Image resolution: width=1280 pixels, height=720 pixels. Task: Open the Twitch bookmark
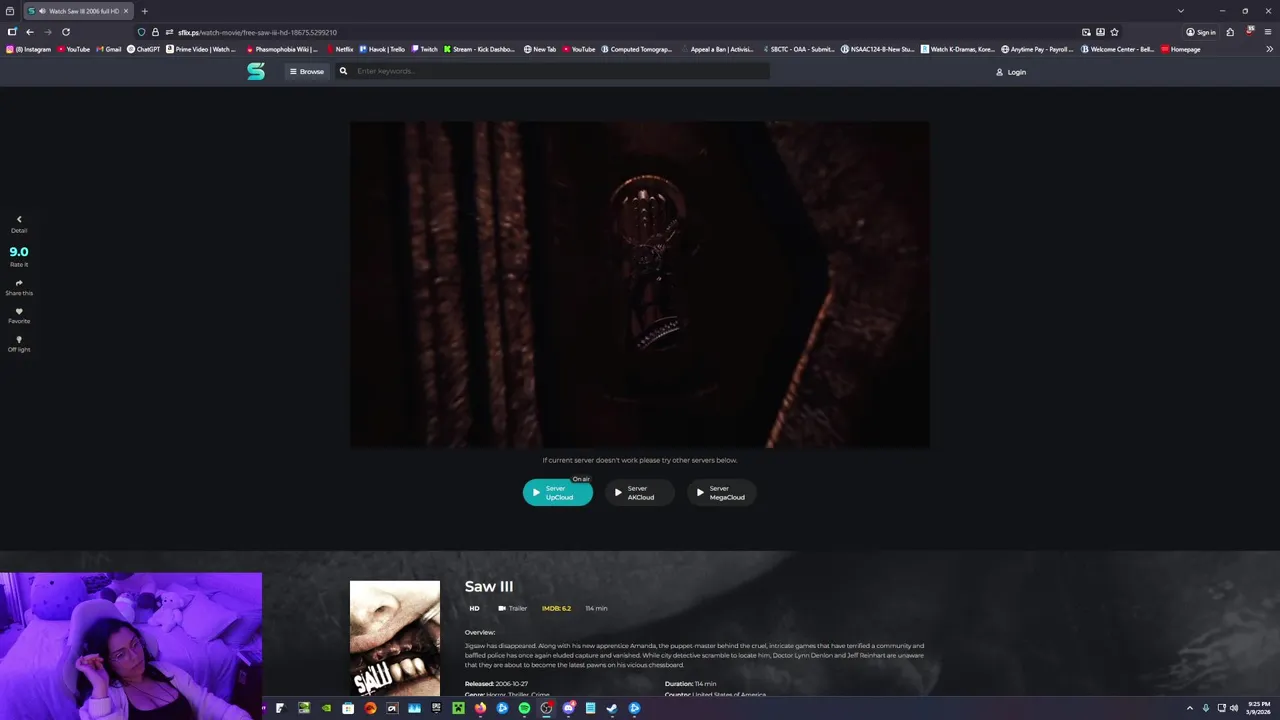tap(424, 49)
